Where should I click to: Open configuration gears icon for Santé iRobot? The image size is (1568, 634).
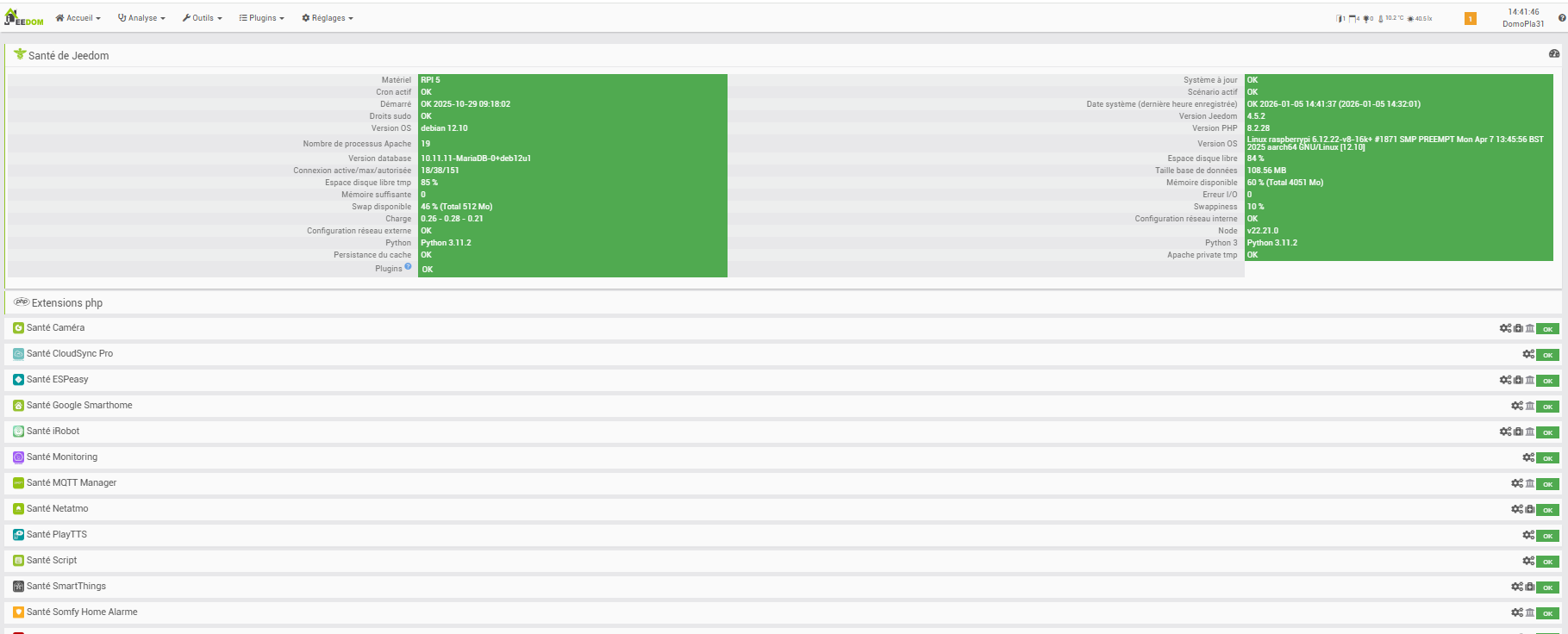click(x=1505, y=432)
